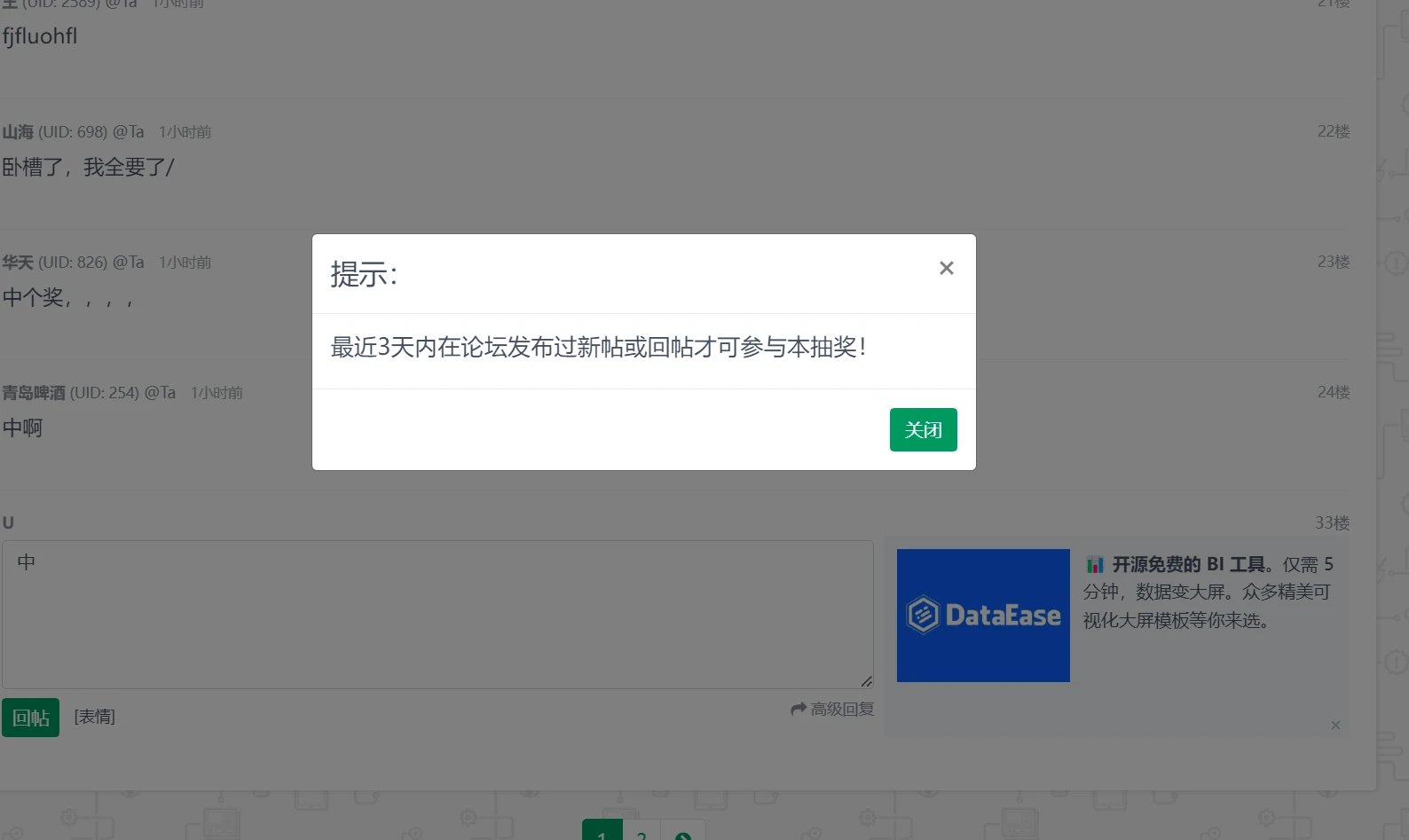Select page 1 in pagination
1409x840 pixels.
(602, 834)
